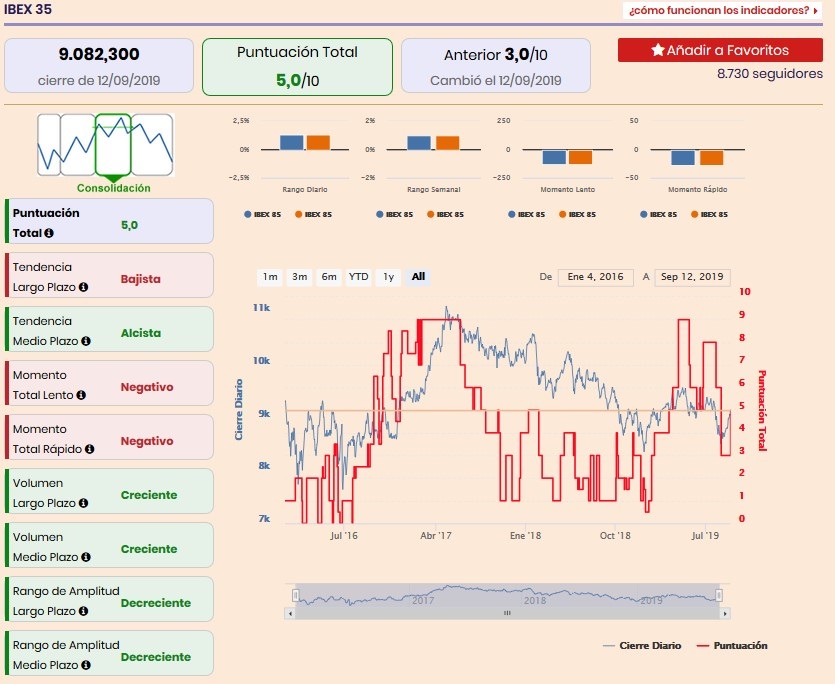835x684 pixels.
Task: Click the blue bar in Momento Lento chart
Action: coord(554,157)
